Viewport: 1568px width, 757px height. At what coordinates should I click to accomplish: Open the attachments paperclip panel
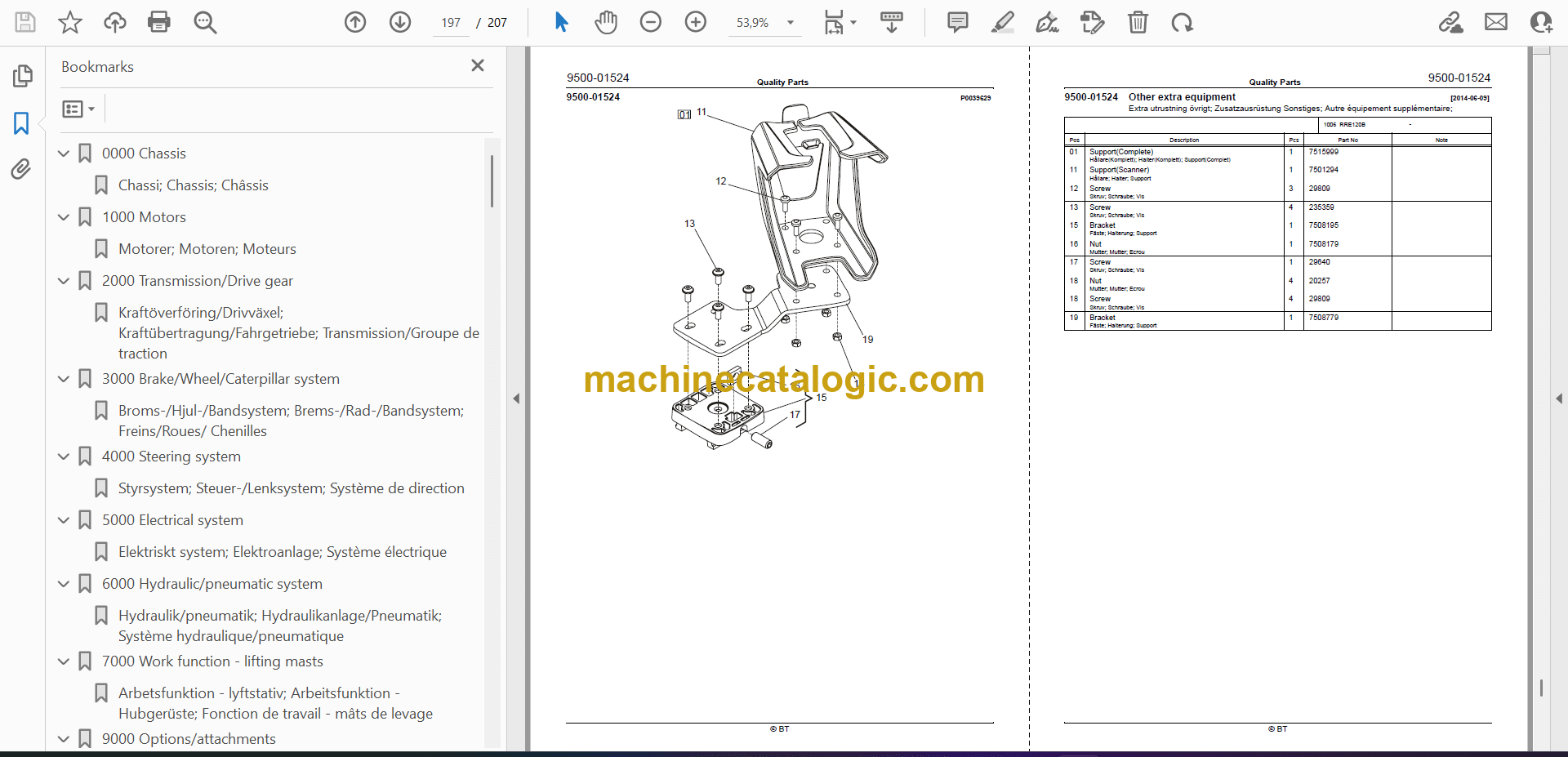[x=22, y=169]
